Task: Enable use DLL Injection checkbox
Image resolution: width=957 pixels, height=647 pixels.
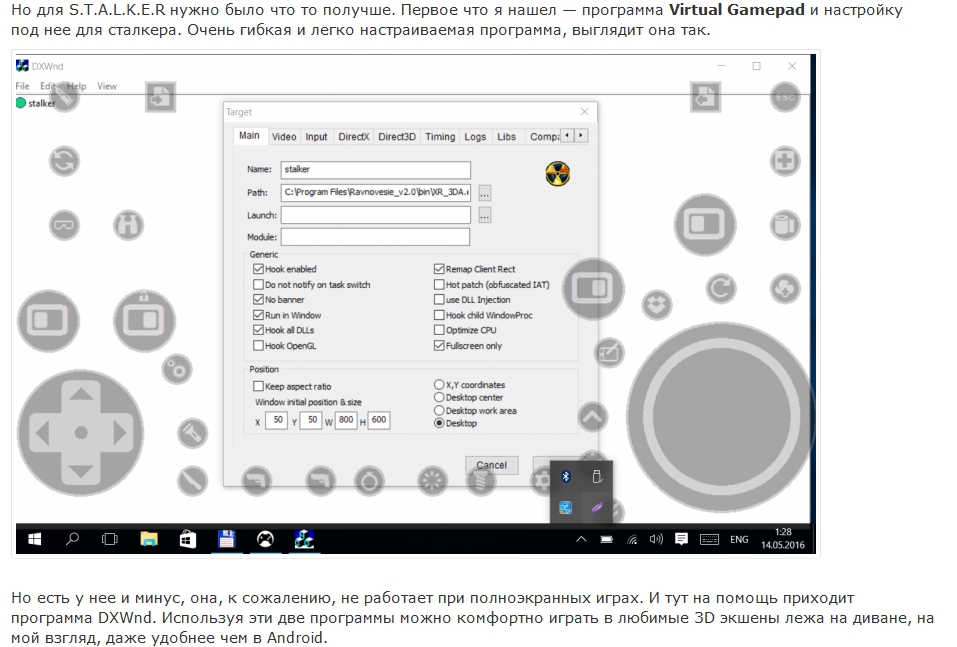Action: click(x=439, y=300)
